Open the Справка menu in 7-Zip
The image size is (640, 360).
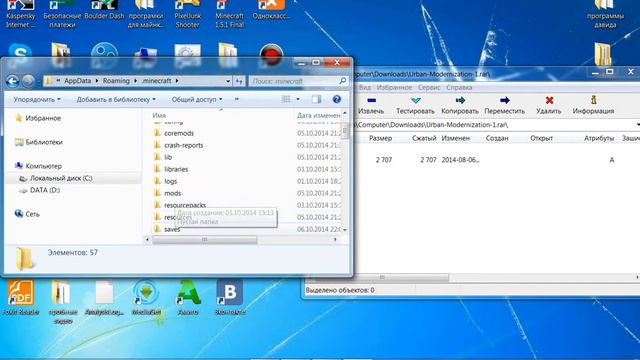pos(459,87)
